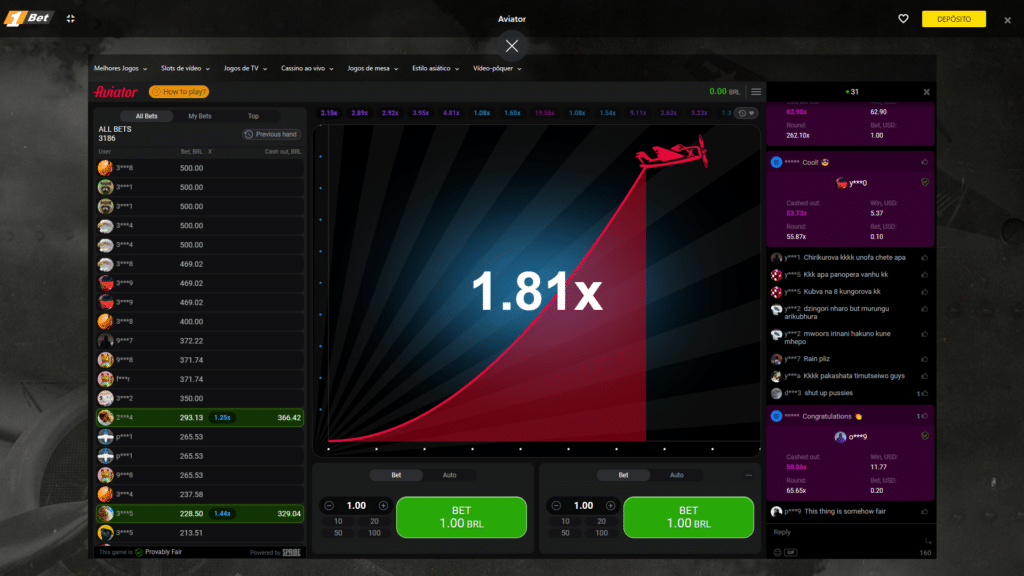Image resolution: width=1024 pixels, height=576 pixels.
Task: Expand the Cassino ao vivo menu
Action: pyautogui.click(x=307, y=69)
